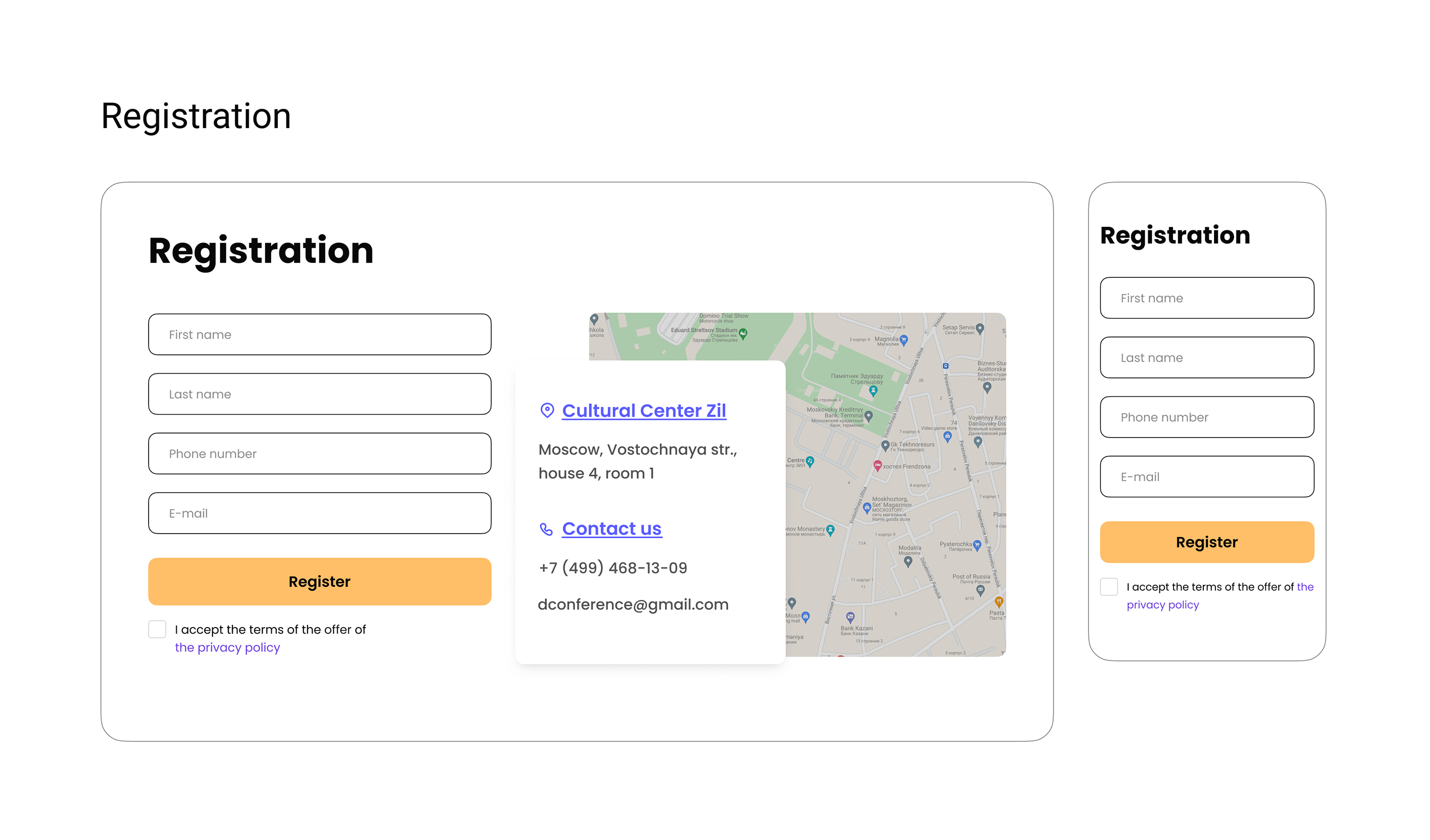The width and height of the screenshot is (1430, 840).
Task: Click the location pin icon beside Cultural Center Zil
Action: click(547, 411)
